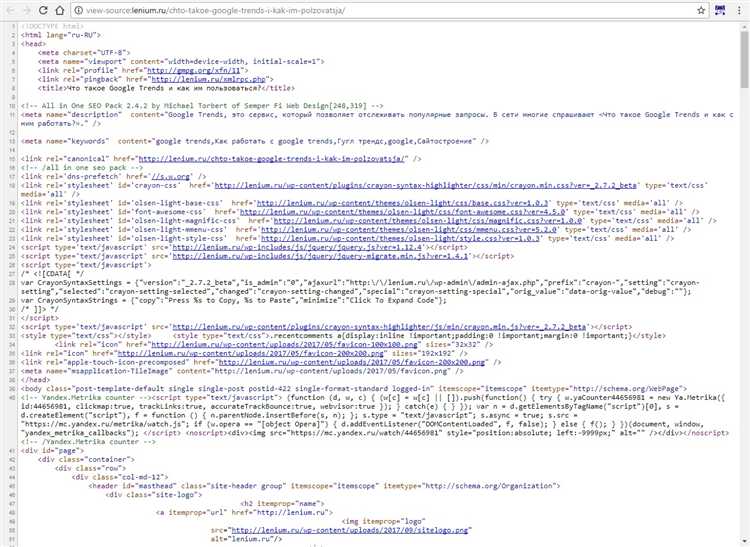The width and height of the screenshot is (750, 547).
Task: Open the browser home page
Action: click(60, 10)
